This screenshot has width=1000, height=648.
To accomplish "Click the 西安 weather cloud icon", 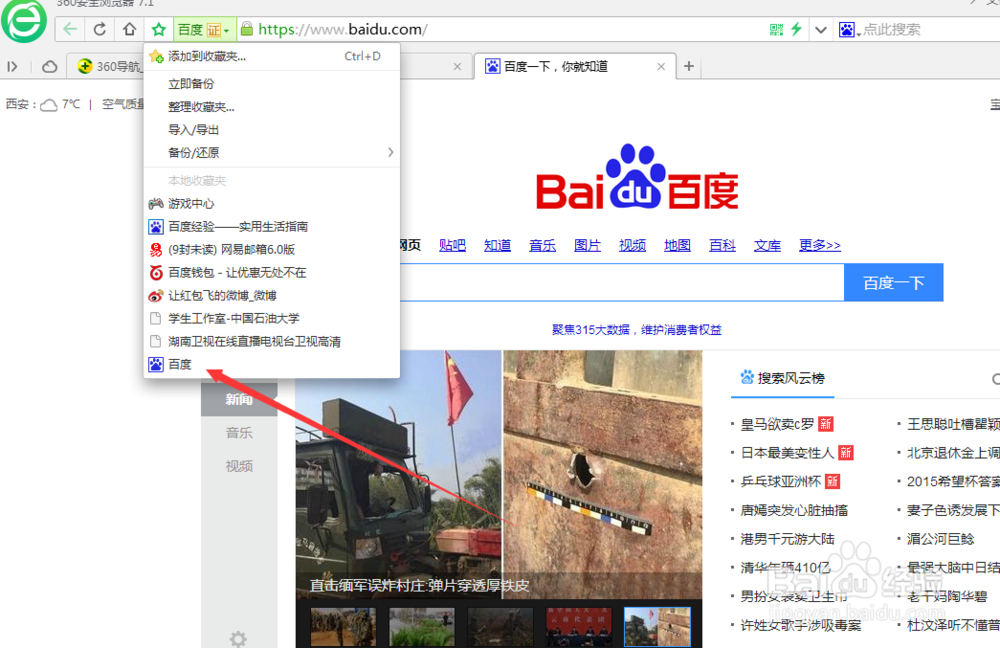I will [49, 105].
